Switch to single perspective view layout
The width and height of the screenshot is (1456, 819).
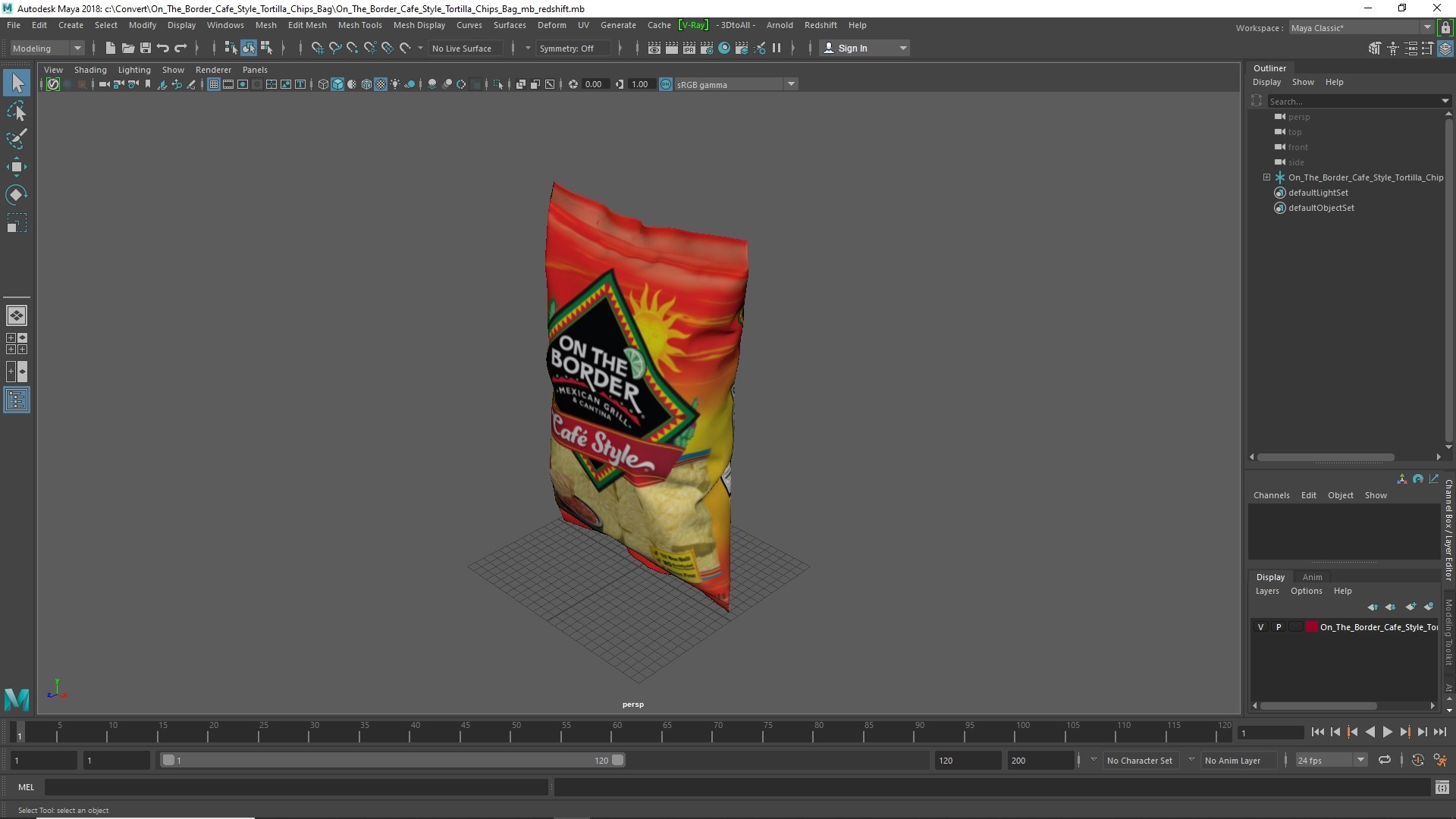17,315
